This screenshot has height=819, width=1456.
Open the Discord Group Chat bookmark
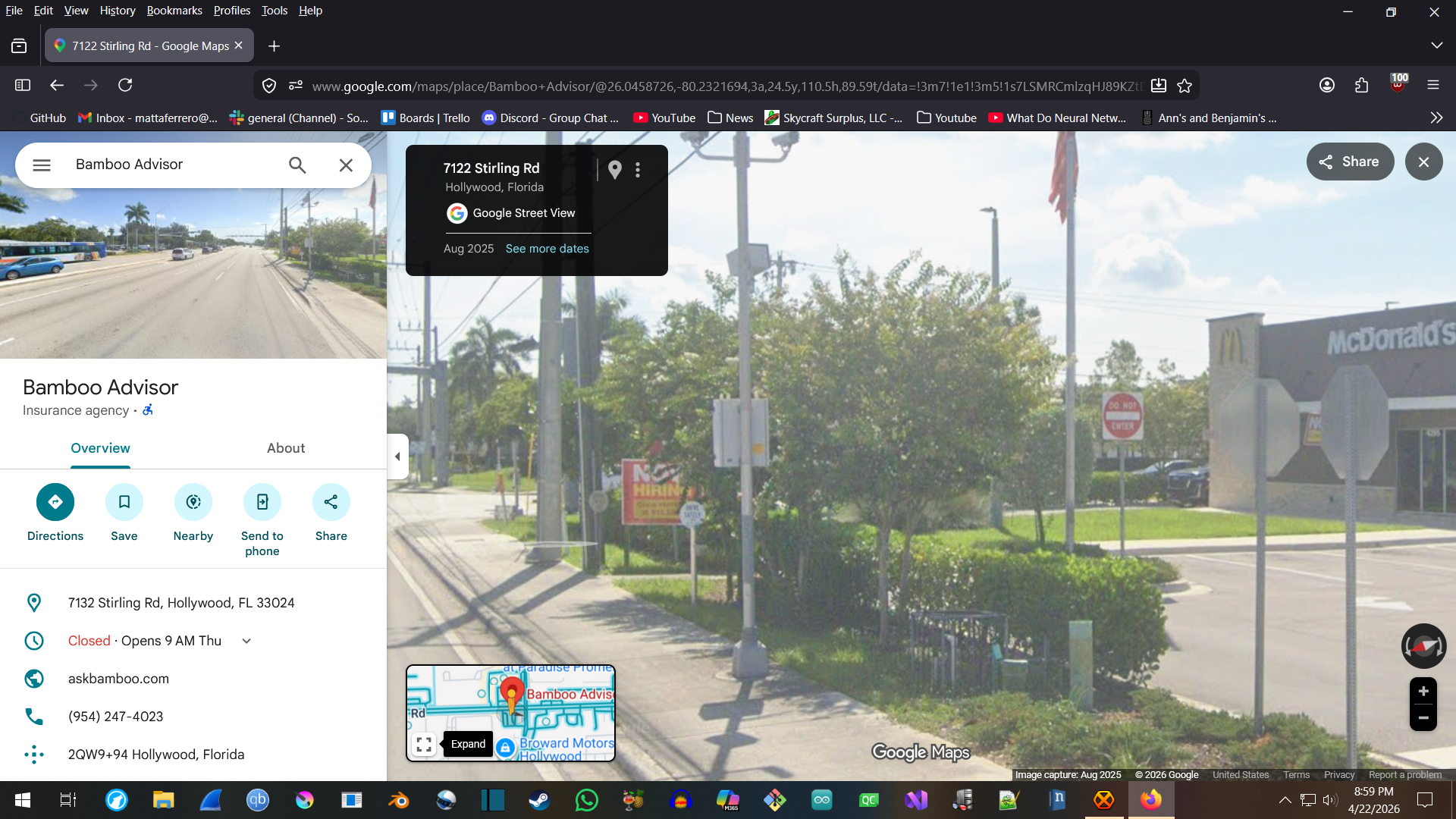pyautogui.click(x=551, y=118)
